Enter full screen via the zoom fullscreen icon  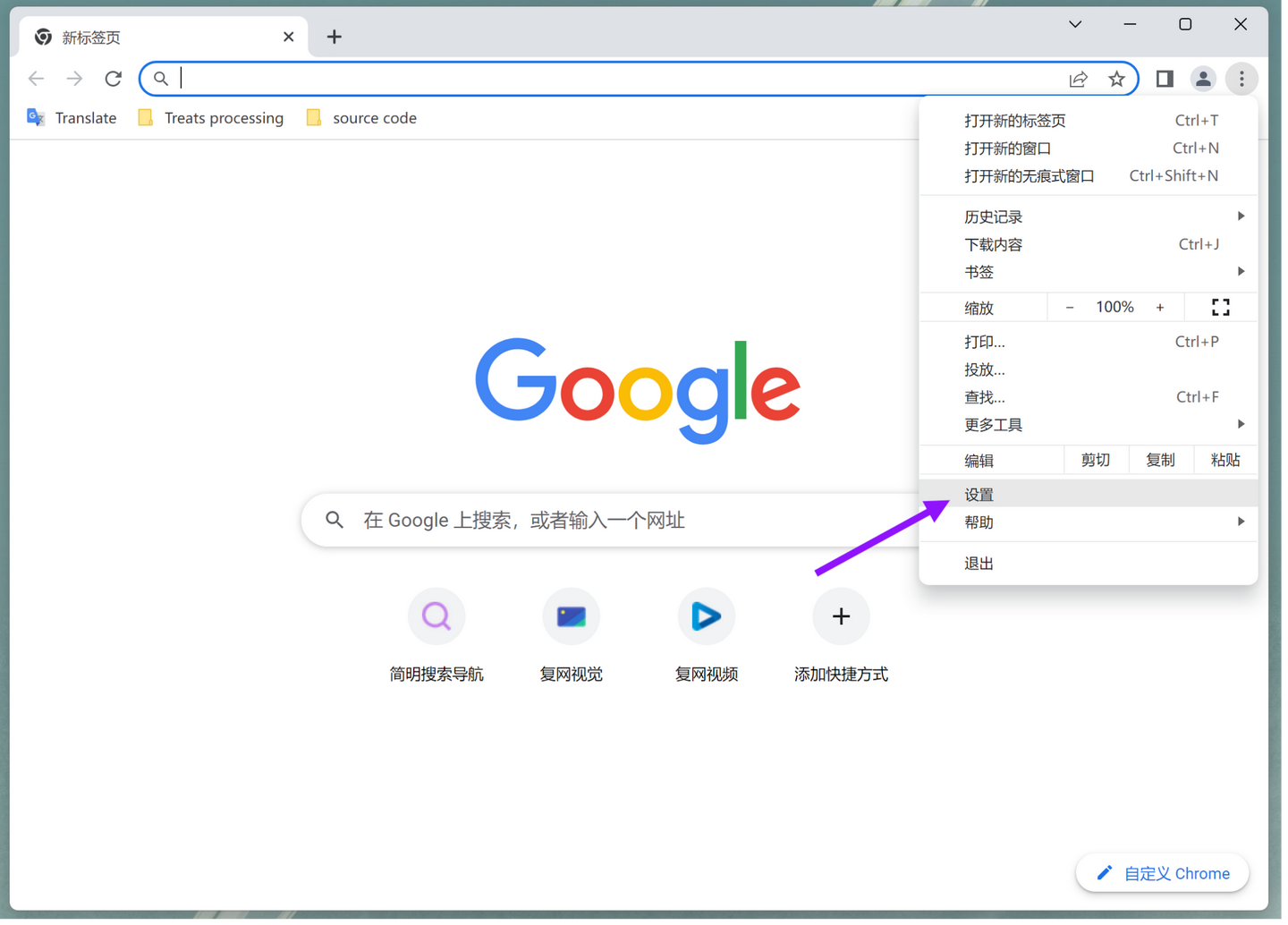[x=1220, y=307]
